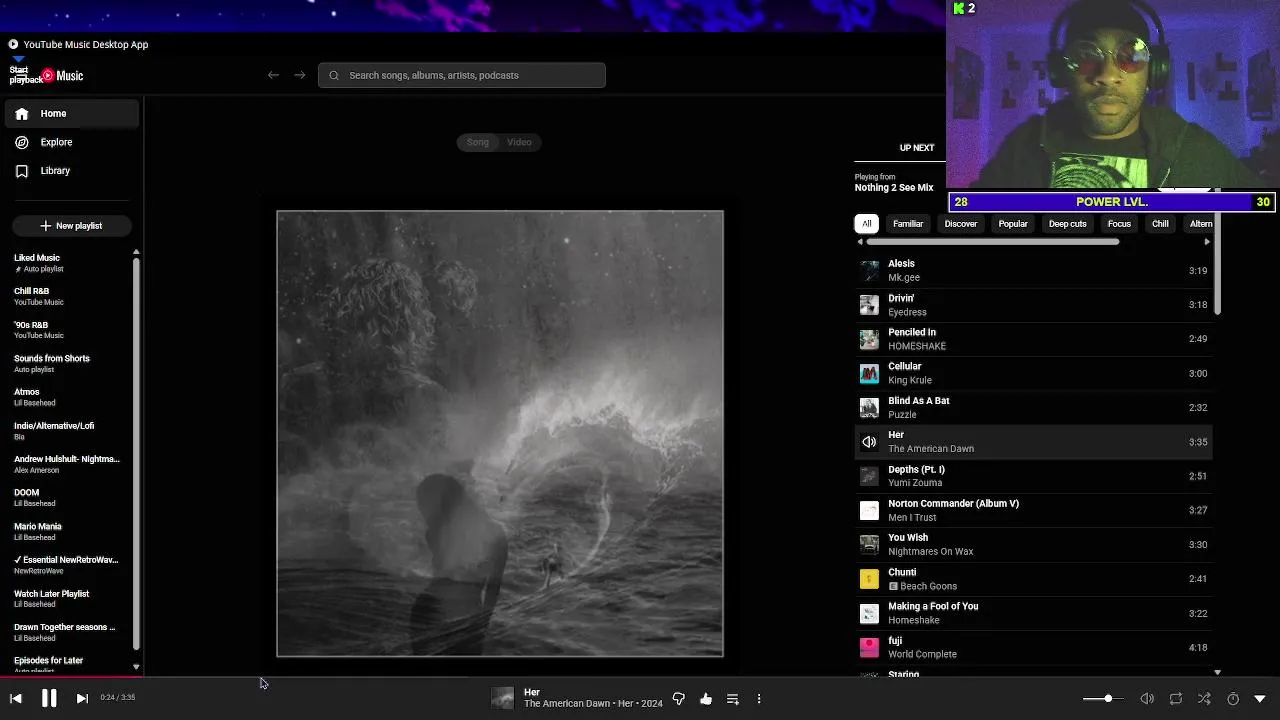Click the now-playing speaker icon for Her

(869, 442)
